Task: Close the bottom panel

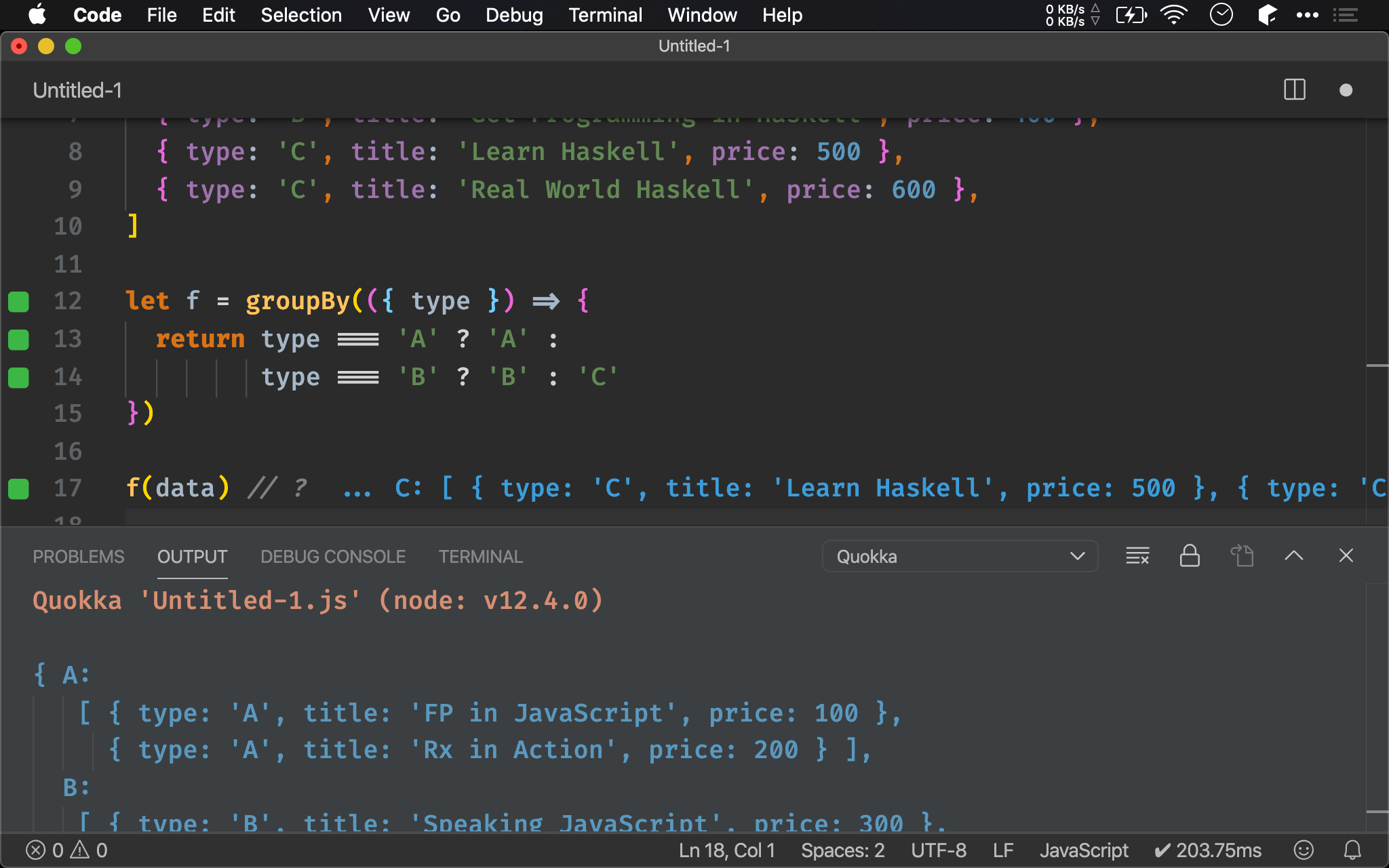Action: click(x=1346, y=556)
